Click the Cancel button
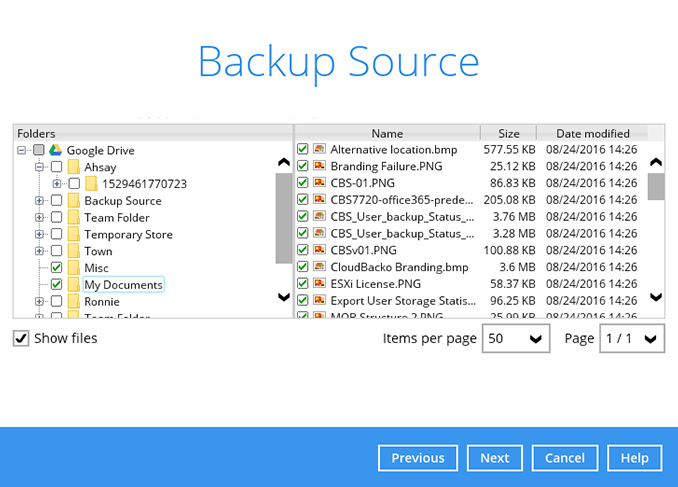 (565, 458)
